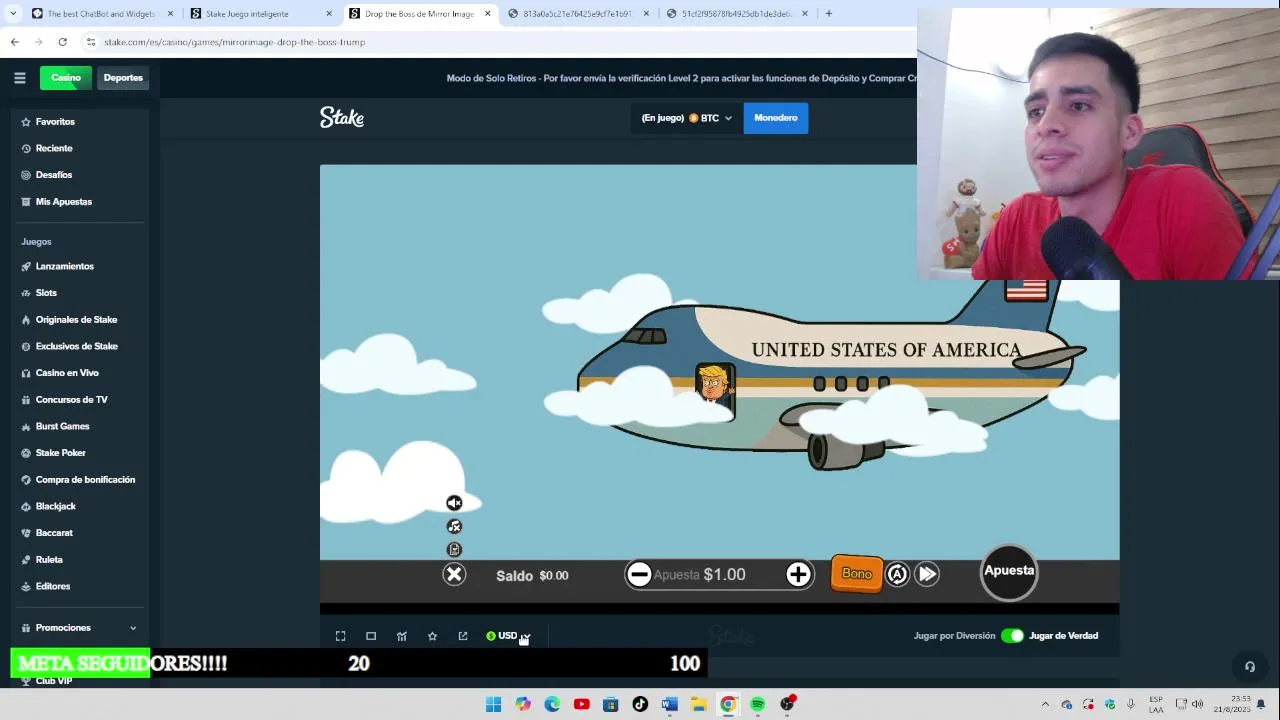Open TikTok from taskbar
1280x720 pixels.
[x=640, y=704]
